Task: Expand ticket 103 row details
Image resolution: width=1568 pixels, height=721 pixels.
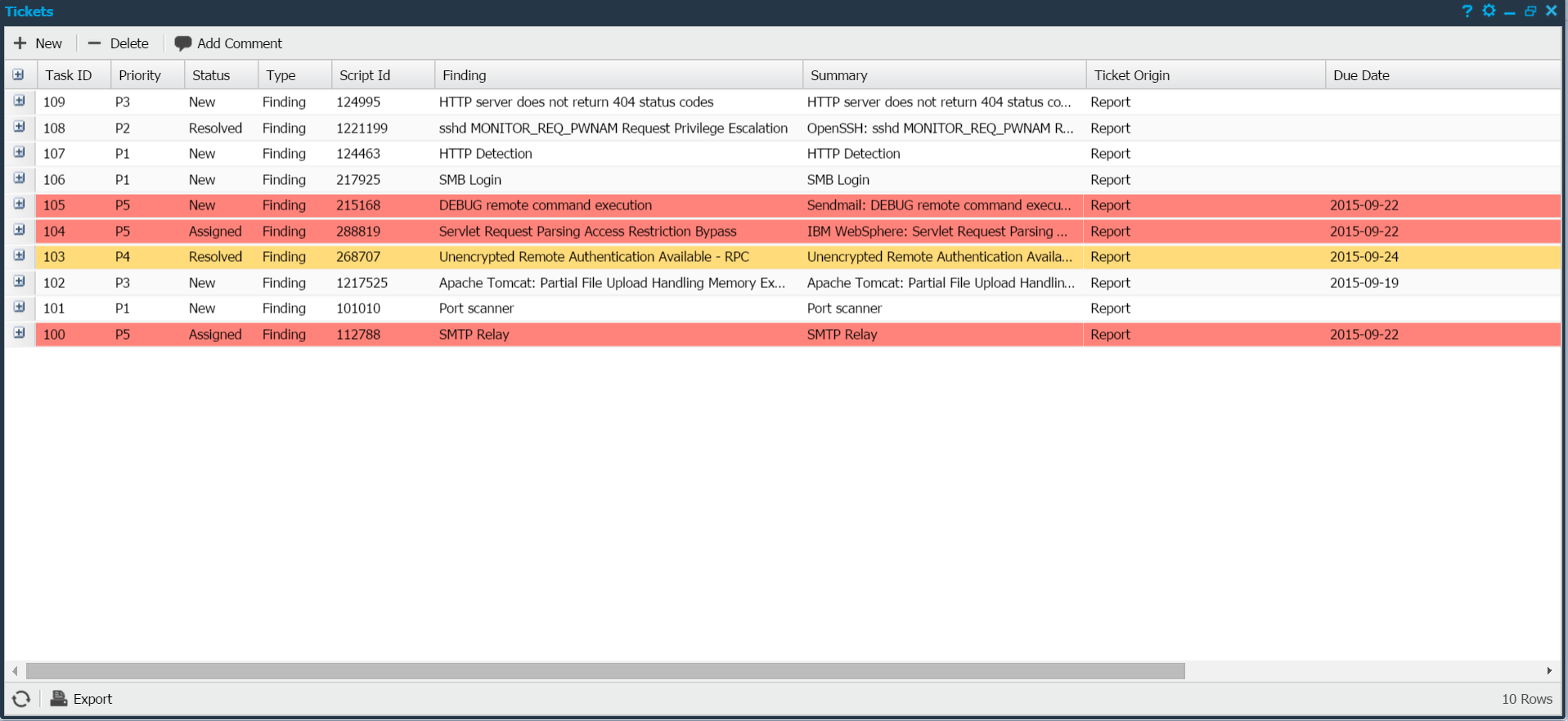Action: [x=19, y=256]
